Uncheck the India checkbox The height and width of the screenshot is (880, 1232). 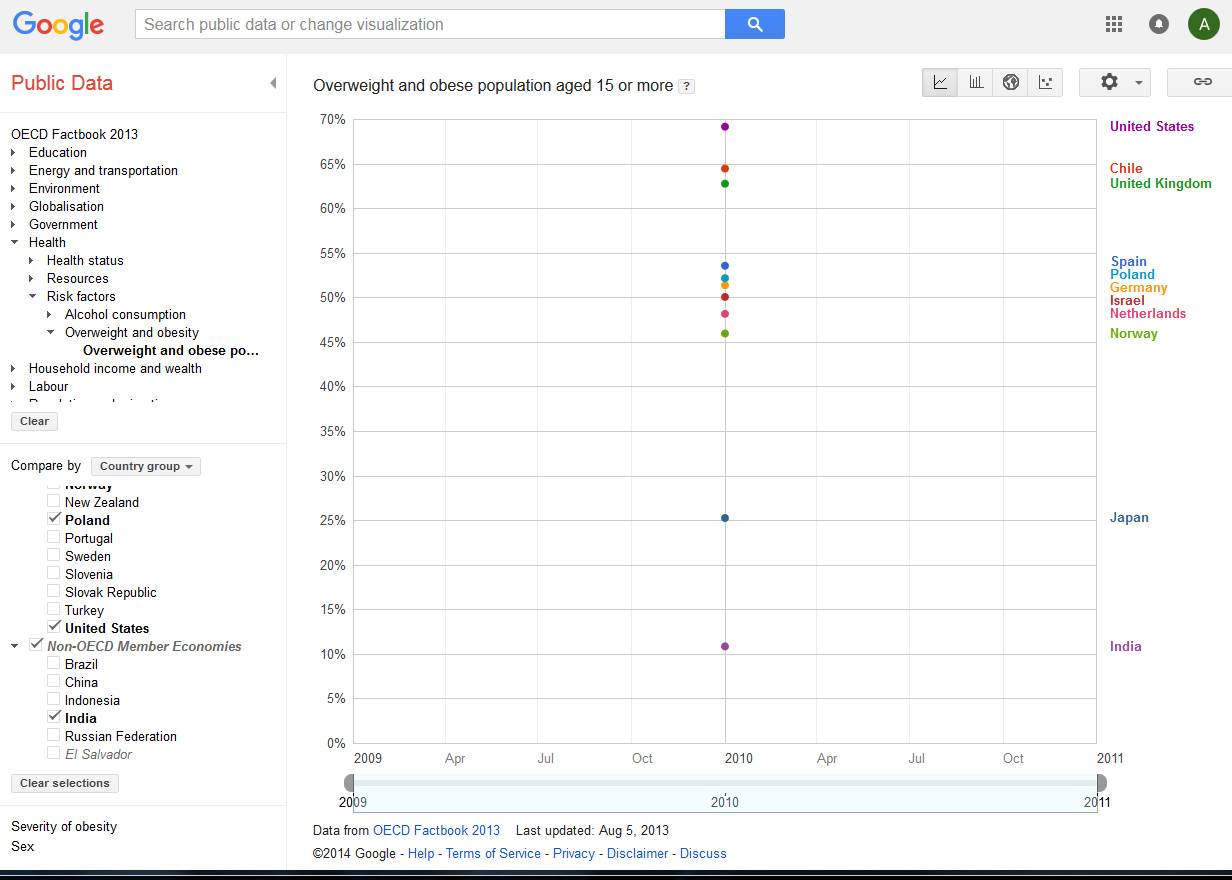point(54,717)
